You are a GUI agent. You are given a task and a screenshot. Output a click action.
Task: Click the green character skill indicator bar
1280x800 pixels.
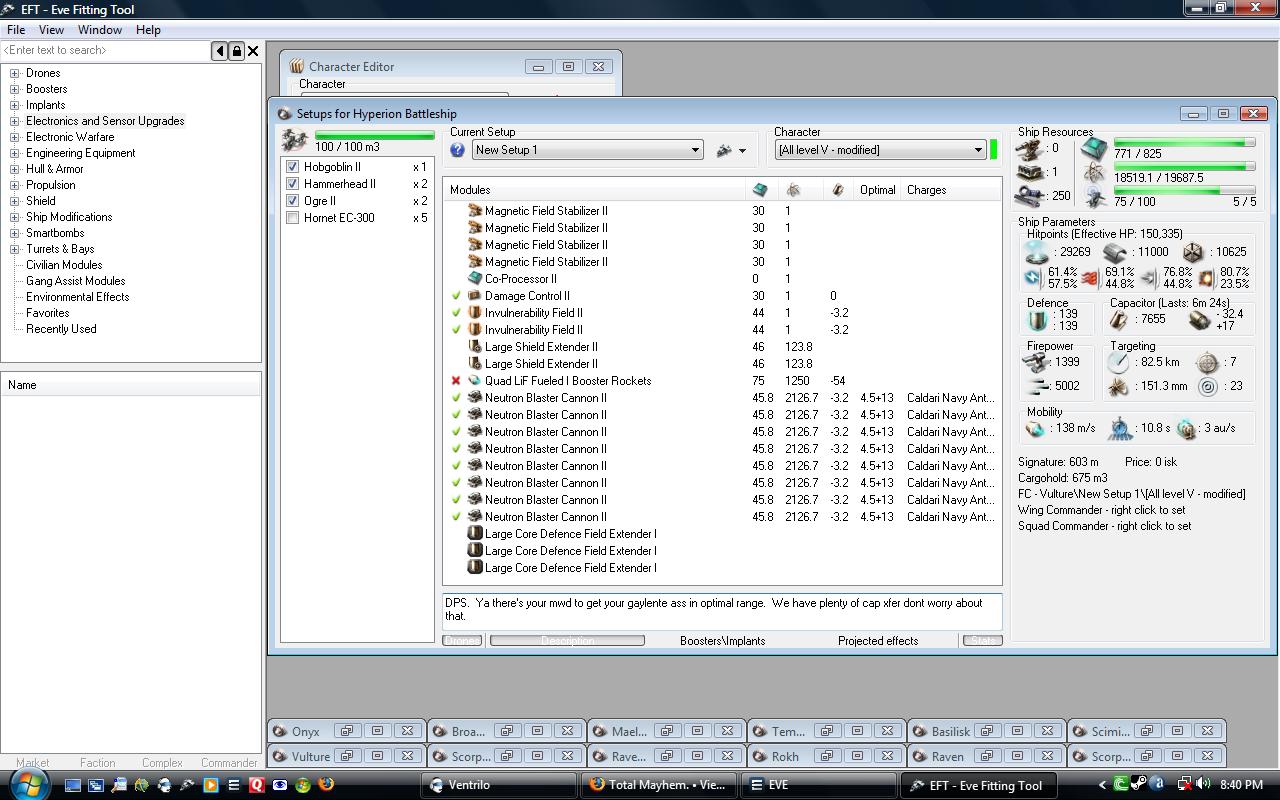click(x=993, y=150)
